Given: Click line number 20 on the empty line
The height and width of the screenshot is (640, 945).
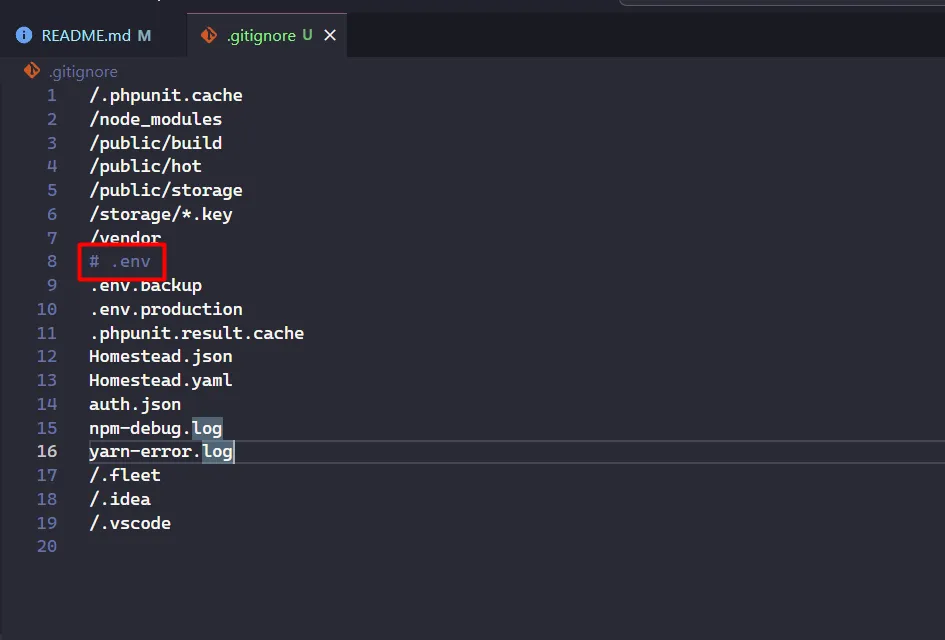Looking at the screenshot, I should [47, 547].
